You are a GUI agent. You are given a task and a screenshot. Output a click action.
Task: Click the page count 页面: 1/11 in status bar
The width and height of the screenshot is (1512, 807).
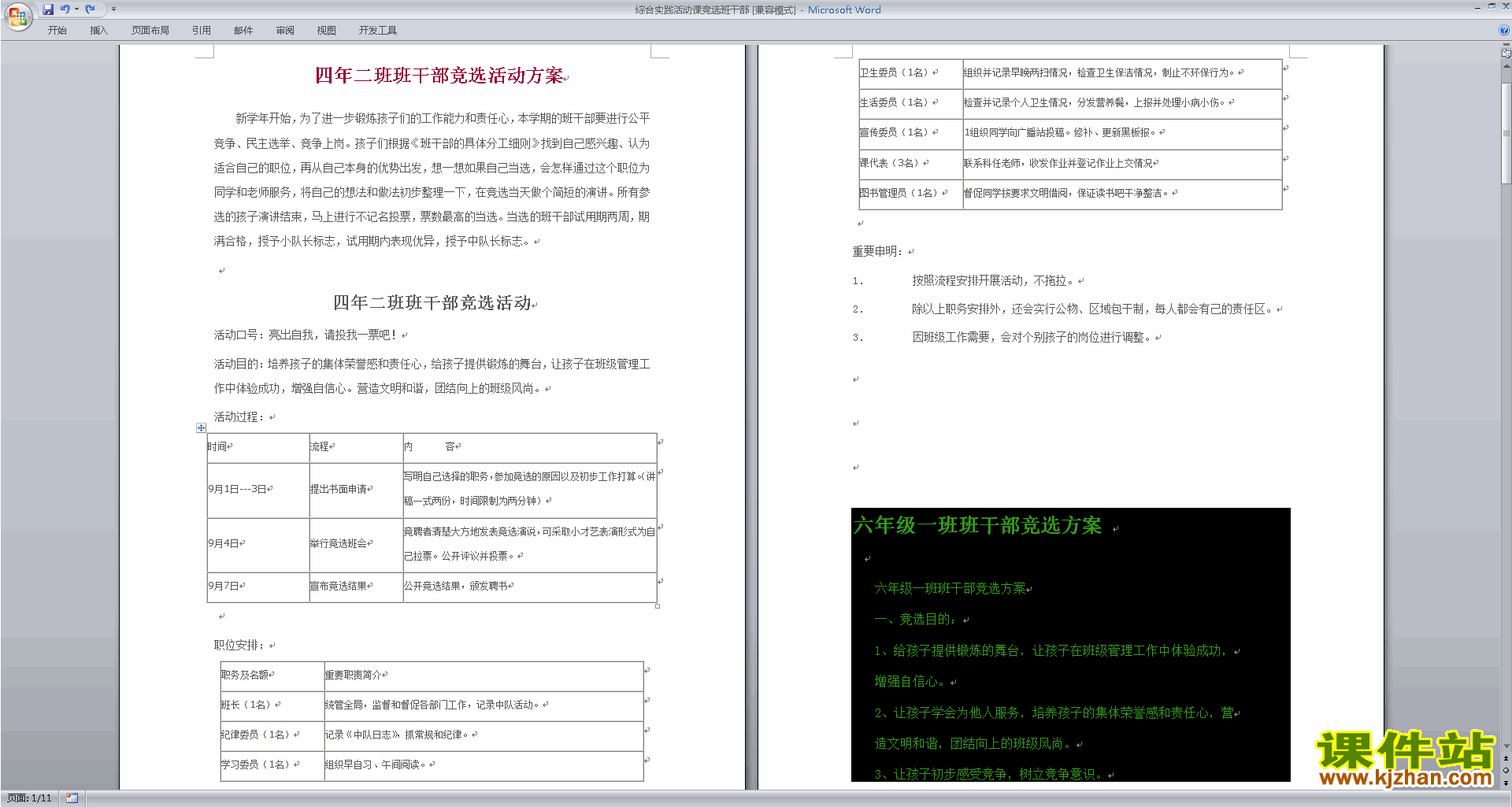29,798
